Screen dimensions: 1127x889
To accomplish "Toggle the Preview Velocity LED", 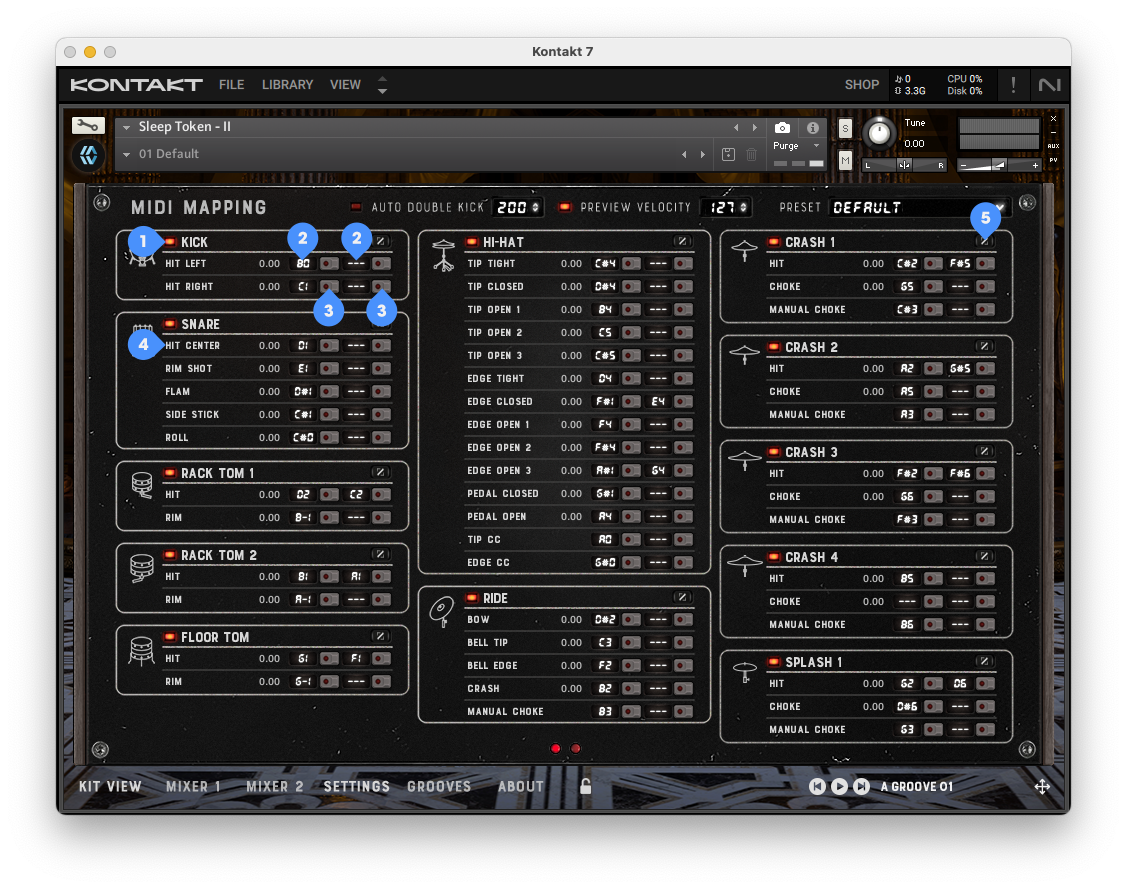I will (x=565, y=207).
